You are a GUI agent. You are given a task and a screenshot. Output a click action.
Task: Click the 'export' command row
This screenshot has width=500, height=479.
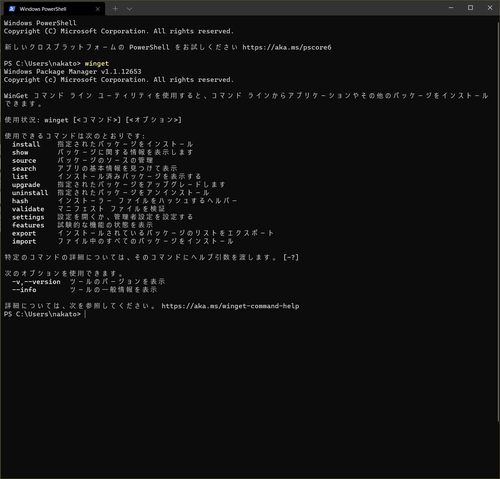pos(143,233)
